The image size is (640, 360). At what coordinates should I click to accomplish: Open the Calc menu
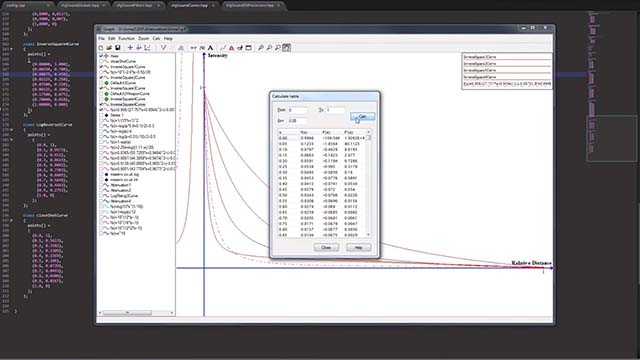156,38
